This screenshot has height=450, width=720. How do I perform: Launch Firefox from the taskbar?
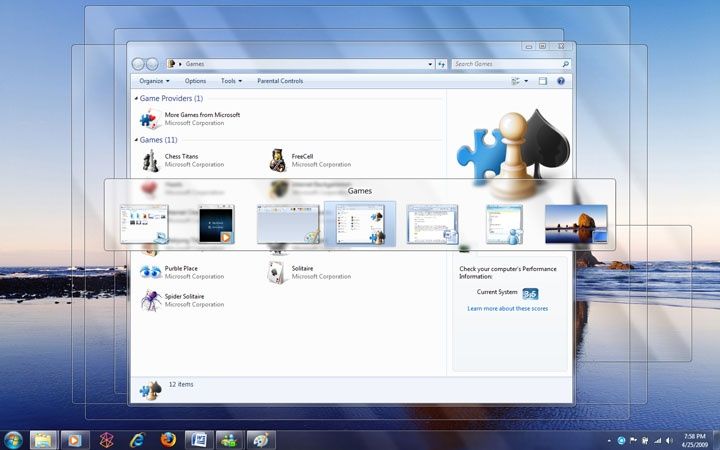[x=168, y=440]
